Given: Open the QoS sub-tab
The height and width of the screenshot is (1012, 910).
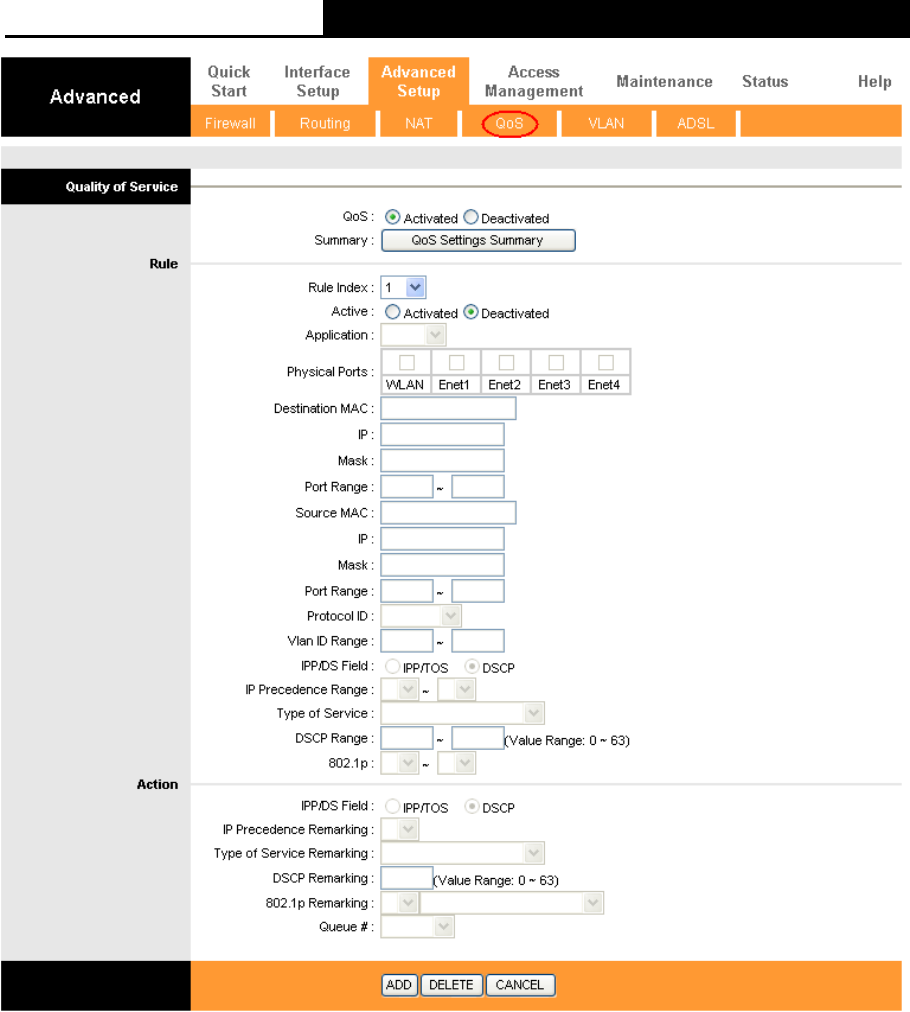Looking at the screenshot, I should coord(509,123).
